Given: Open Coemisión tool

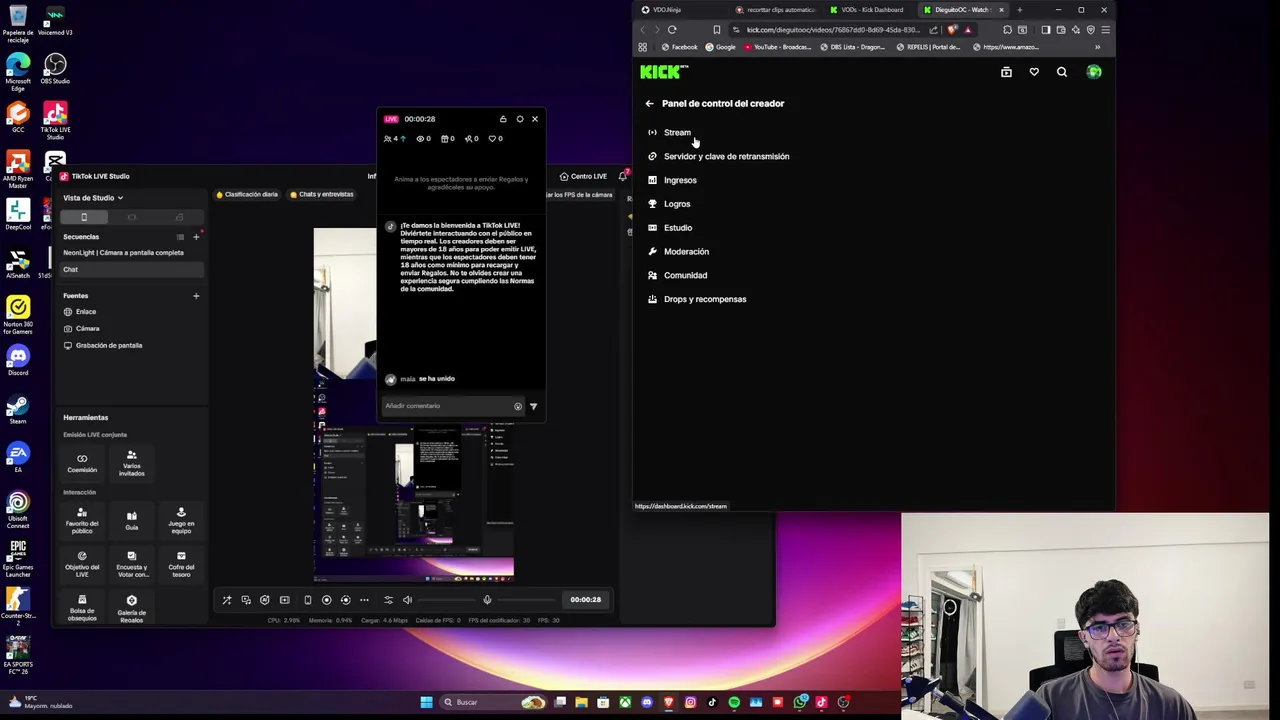Looking at the screenshot, I should 82,463.
